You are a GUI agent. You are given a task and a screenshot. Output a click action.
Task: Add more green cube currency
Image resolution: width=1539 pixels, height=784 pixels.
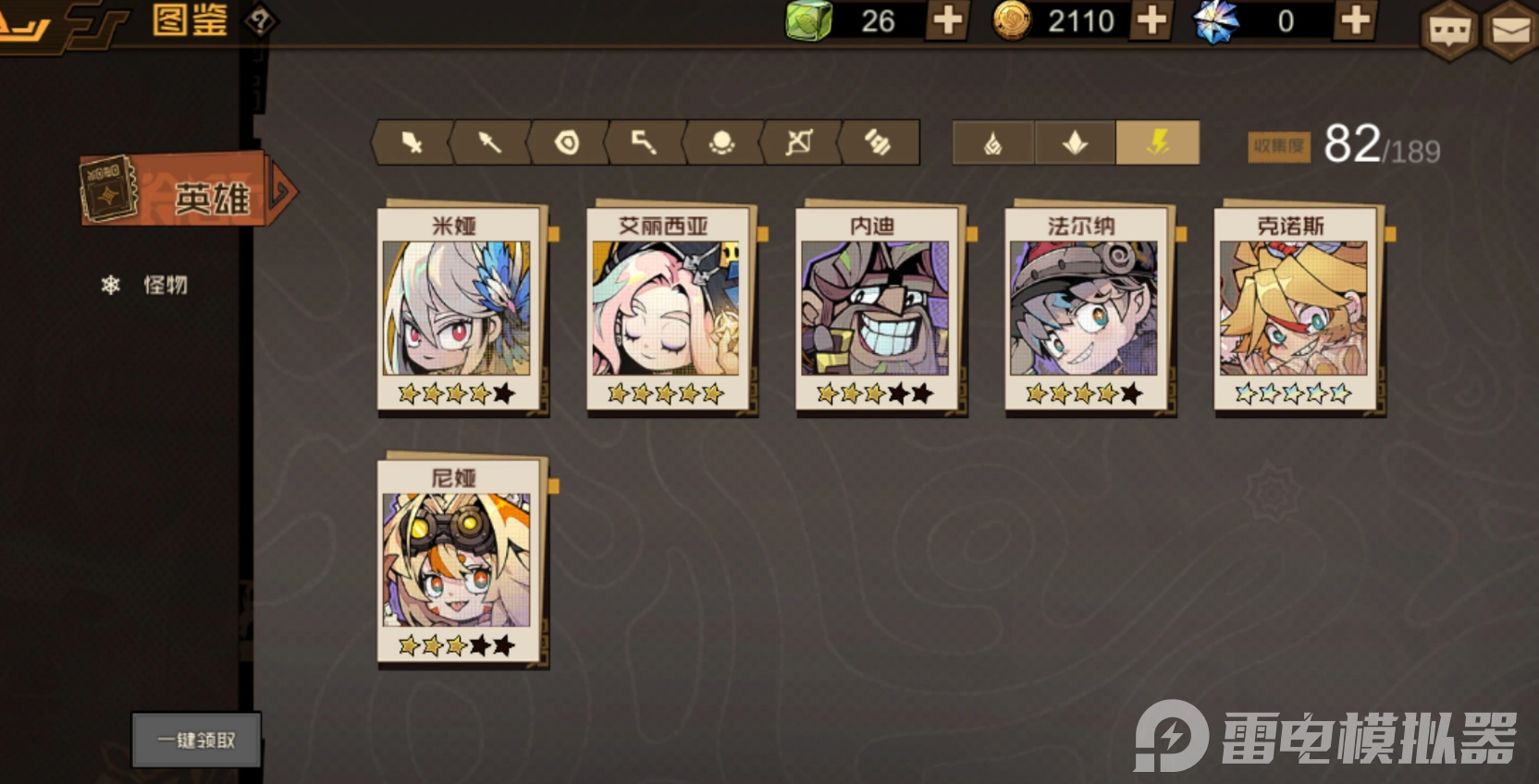tap(948, 20)
